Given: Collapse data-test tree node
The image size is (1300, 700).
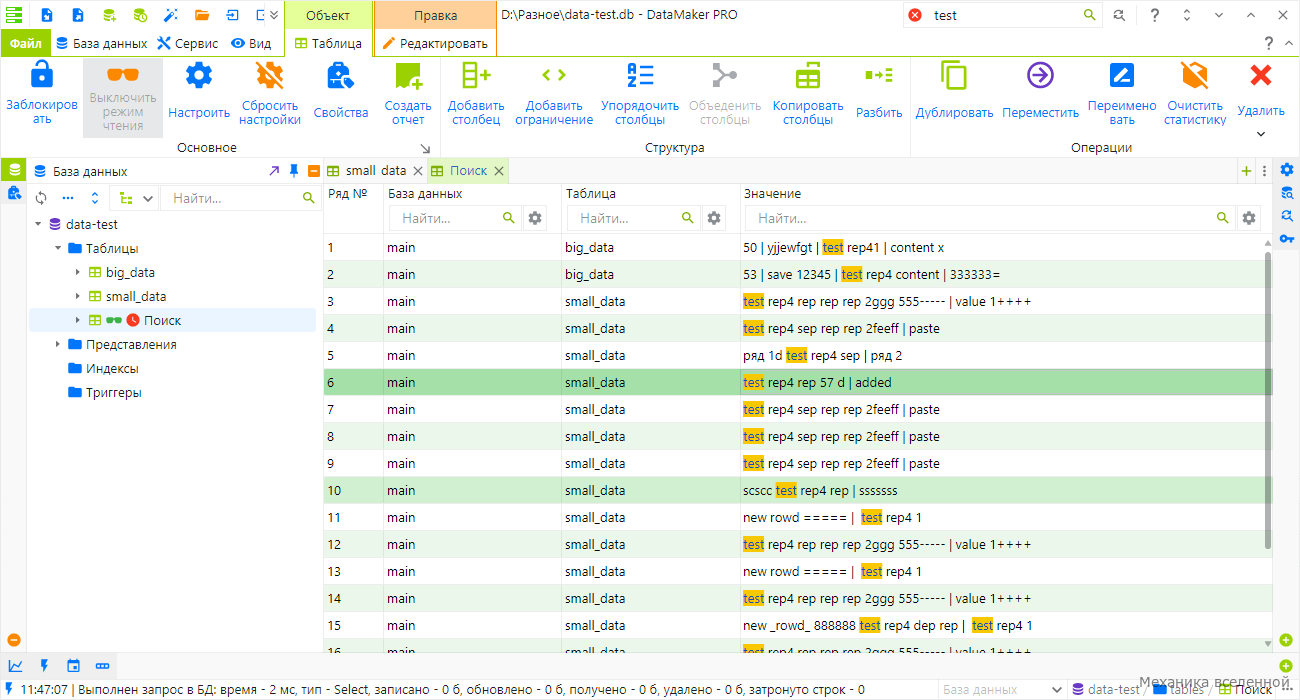Looking at the screenshot, I should [x=38, y=225].
